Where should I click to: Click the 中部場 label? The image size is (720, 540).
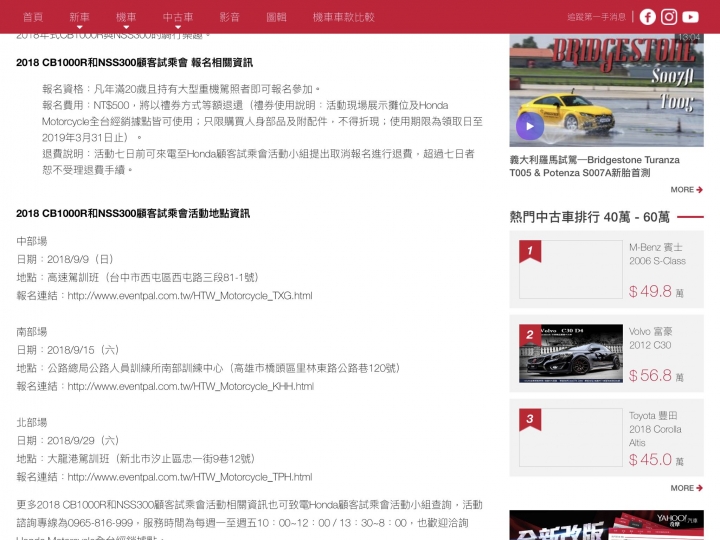point(32,241)
